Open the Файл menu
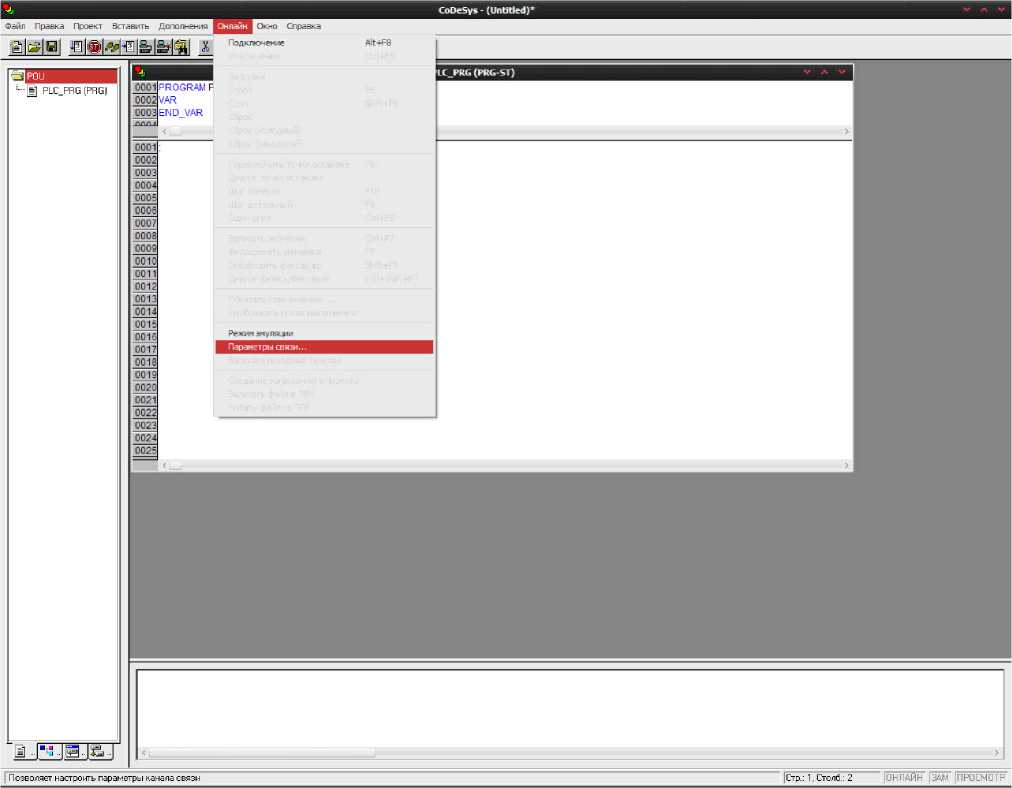Viewport: 1012px width, 788px height. 15,26
